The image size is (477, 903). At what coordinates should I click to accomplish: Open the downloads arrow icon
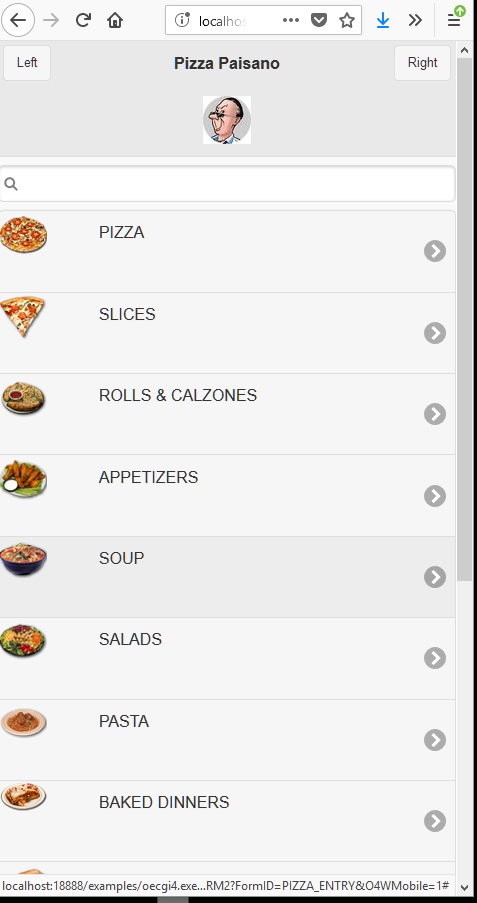tap(383, 21)
